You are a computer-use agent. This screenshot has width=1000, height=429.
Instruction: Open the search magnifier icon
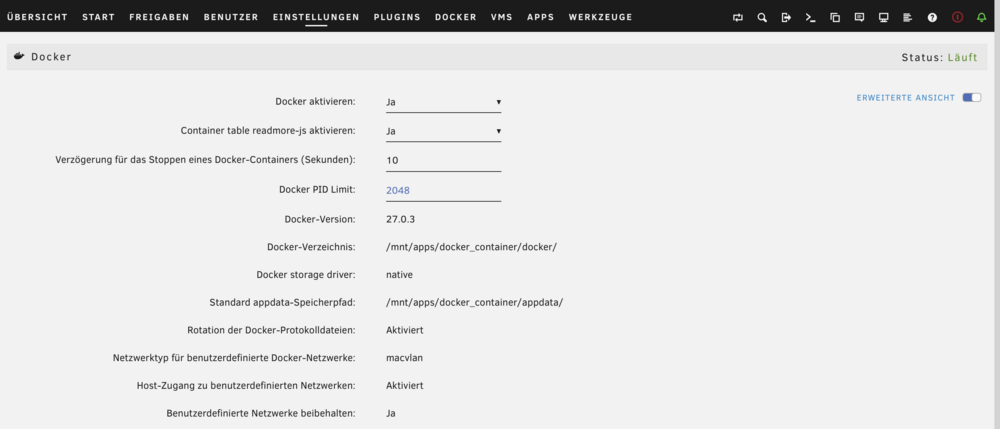click(x=762, y=18)
